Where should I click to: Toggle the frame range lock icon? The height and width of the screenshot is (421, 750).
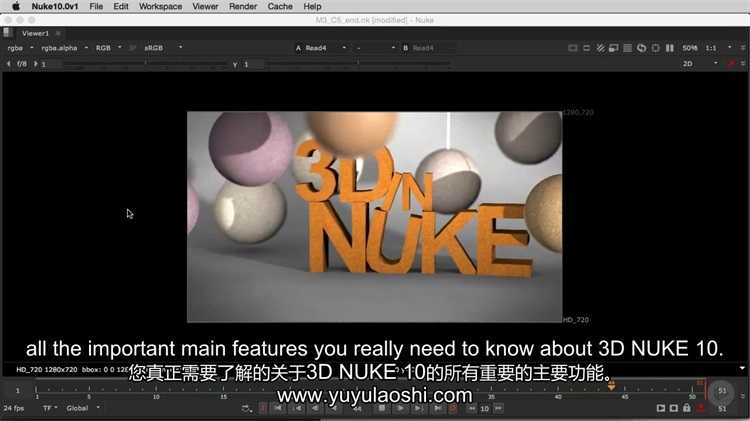687,408
